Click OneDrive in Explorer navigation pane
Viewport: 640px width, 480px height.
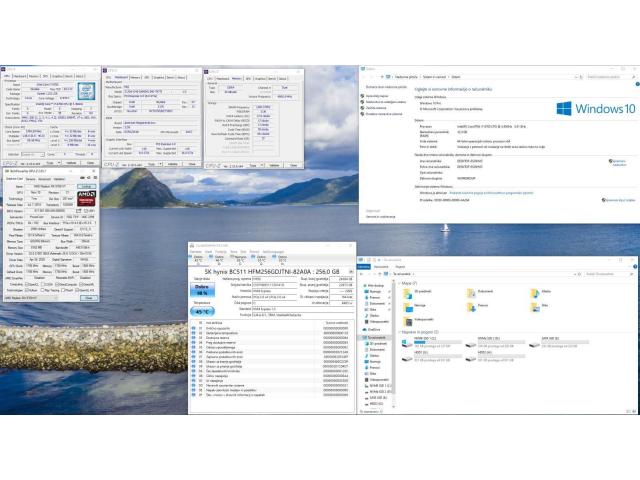pyautogui.click(x=372, y=329)
